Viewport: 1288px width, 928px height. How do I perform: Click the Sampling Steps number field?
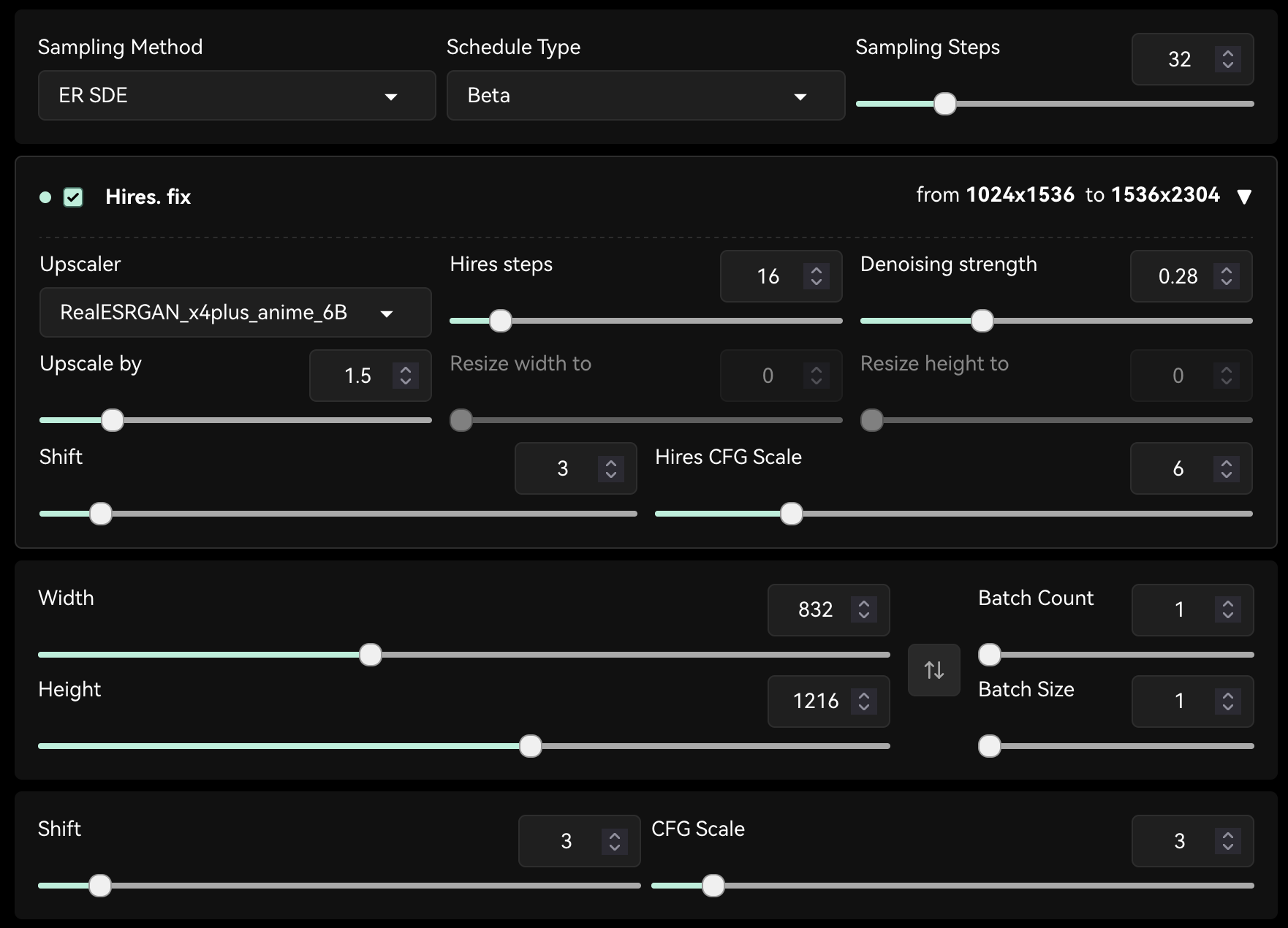1193,59
